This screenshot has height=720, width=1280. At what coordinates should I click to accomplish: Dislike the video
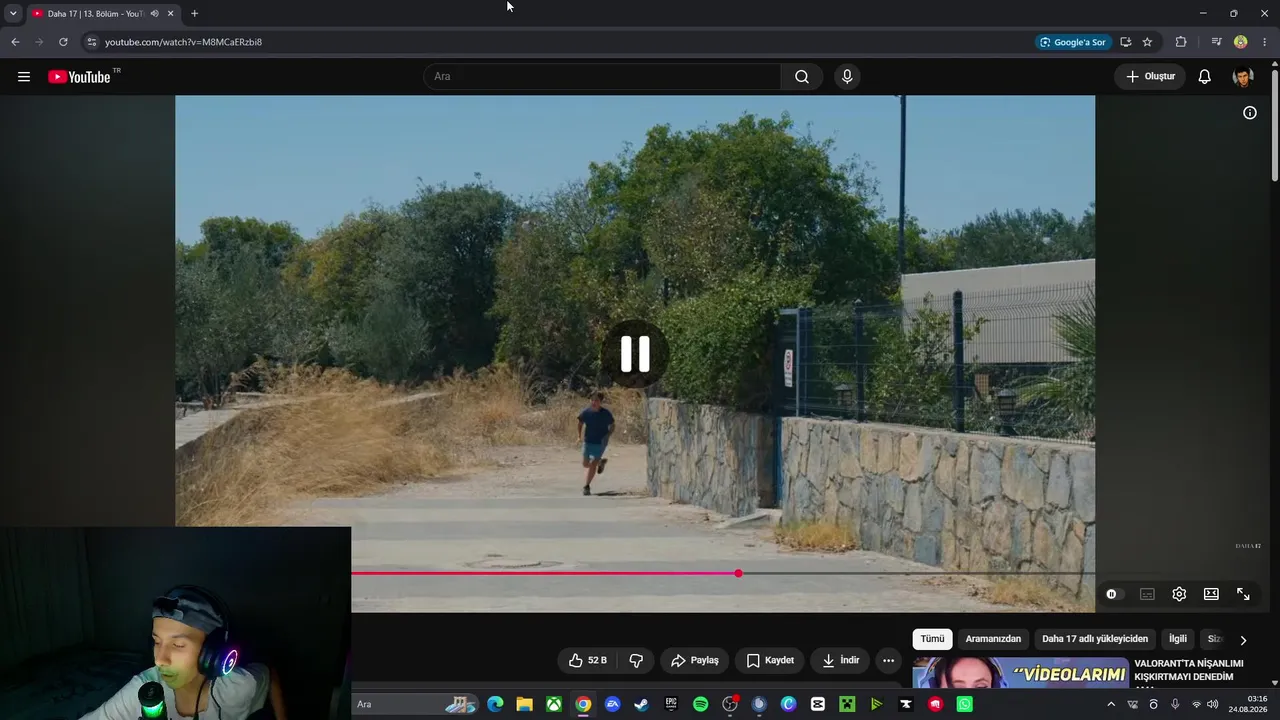[636, 660]
